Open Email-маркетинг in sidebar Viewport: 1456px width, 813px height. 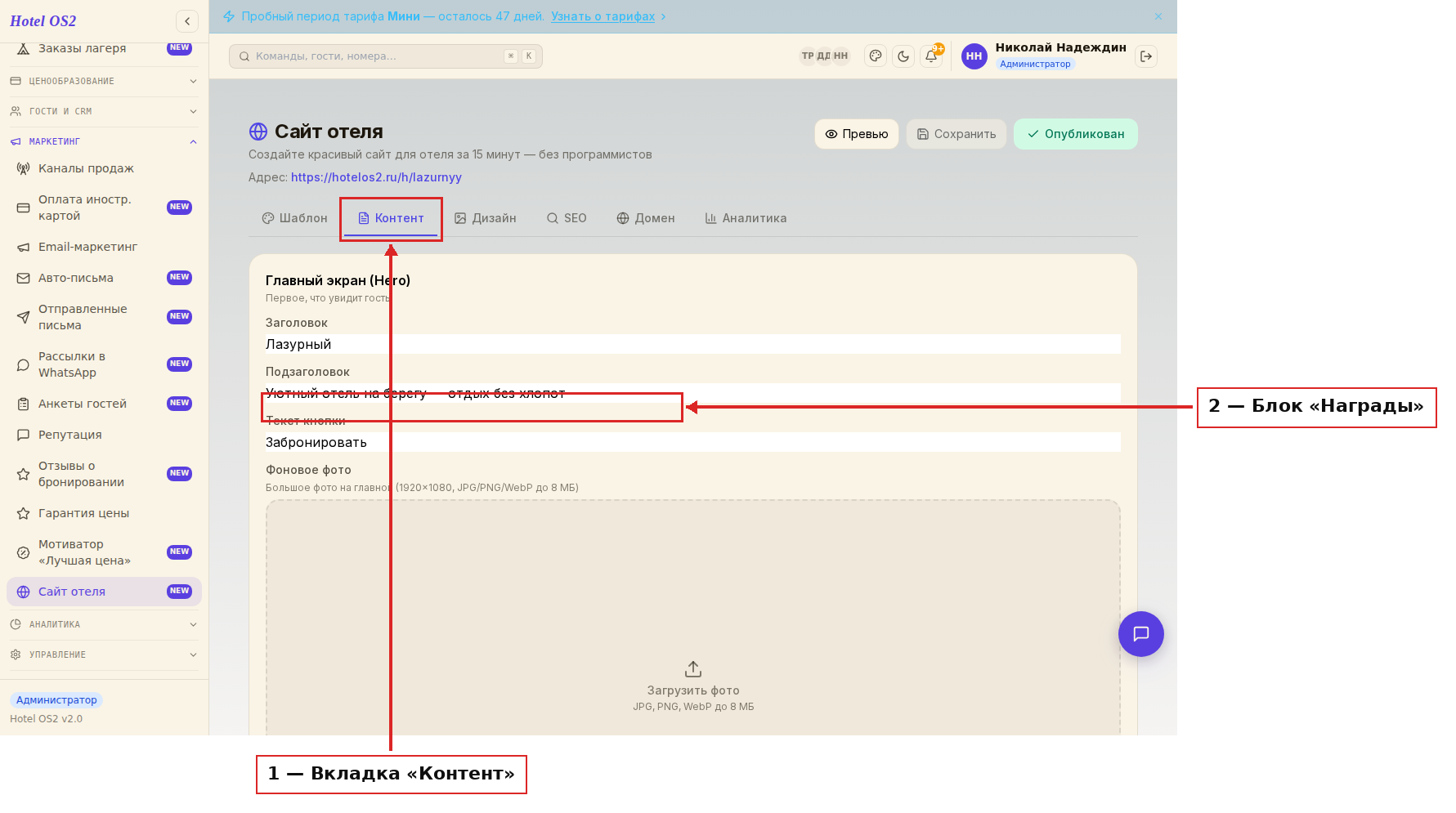[104, 247]
